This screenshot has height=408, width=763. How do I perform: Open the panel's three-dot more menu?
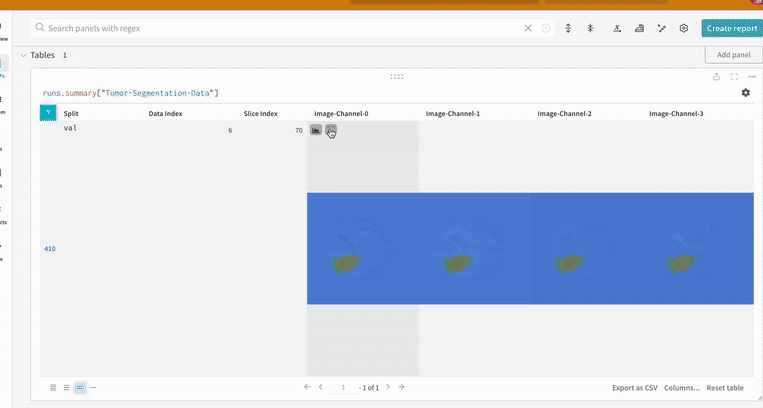pyautogui.click(x=751, y=76)
